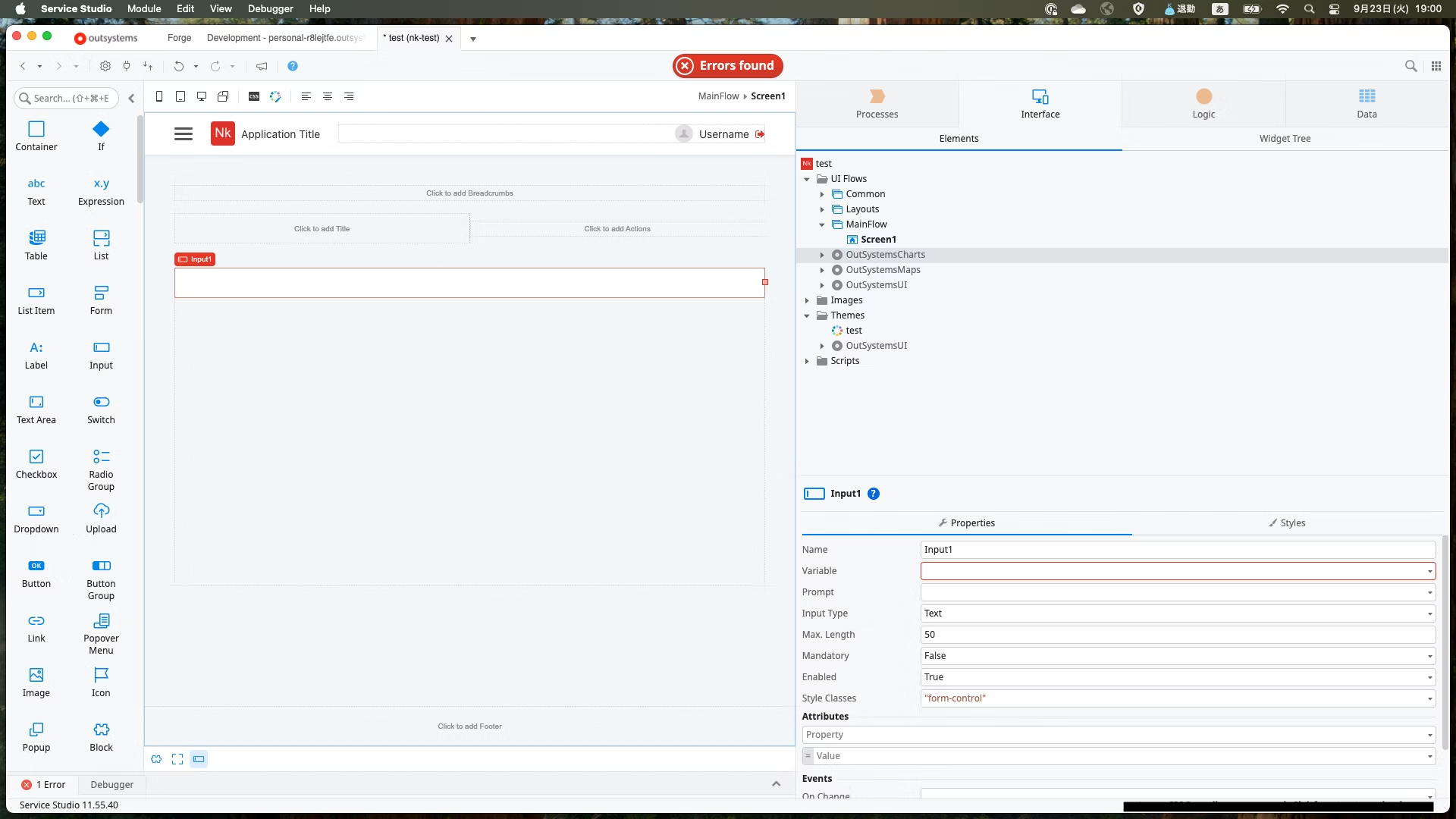Pick the Switch widget from the toolbox
The width and height of the screenshot is (1456, 819).
point(101,409)
